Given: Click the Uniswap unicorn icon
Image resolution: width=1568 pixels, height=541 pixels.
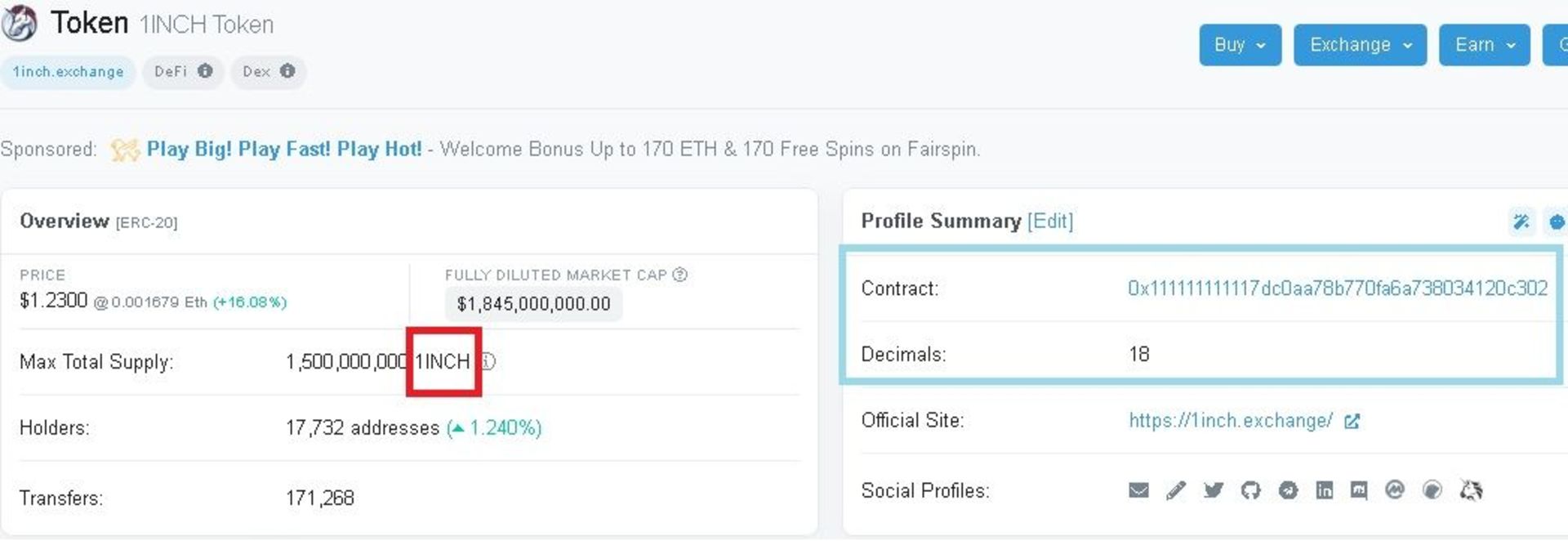Looking at the screenshot, I should (1471, 490).
